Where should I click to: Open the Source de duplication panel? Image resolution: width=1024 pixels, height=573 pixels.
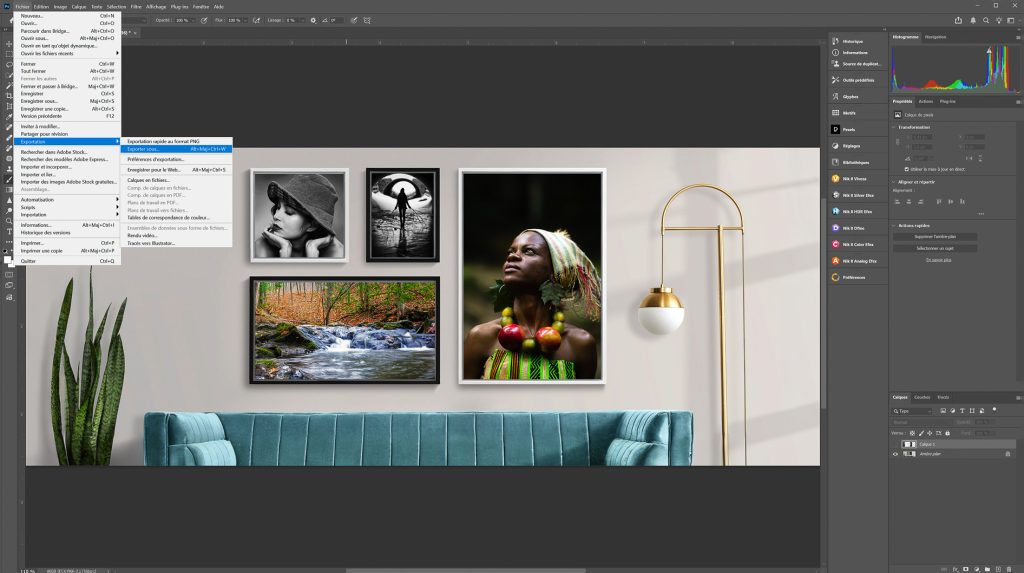(857, 64)
